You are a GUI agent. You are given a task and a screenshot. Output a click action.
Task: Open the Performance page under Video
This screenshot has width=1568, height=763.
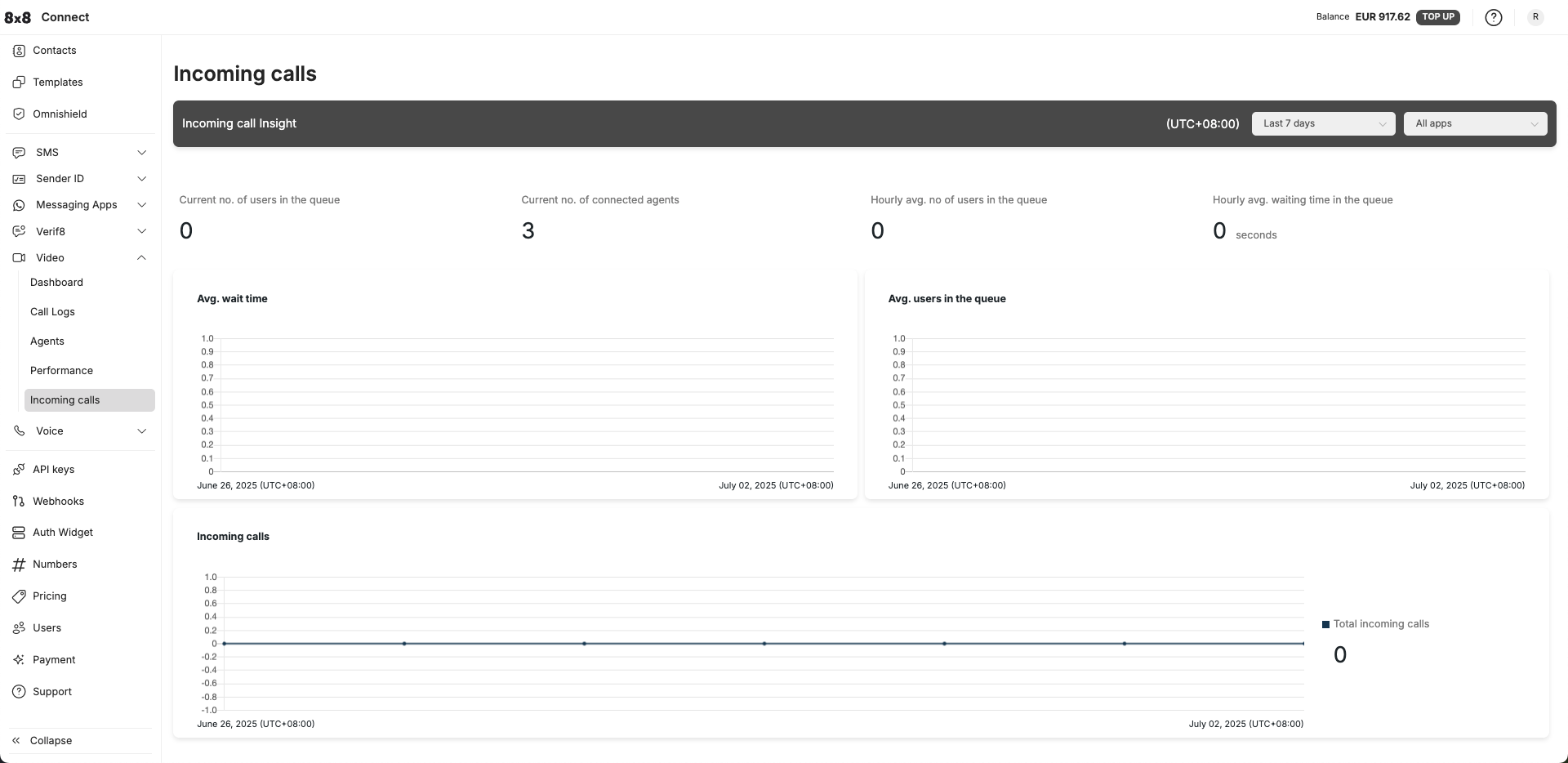pos(61,371)
